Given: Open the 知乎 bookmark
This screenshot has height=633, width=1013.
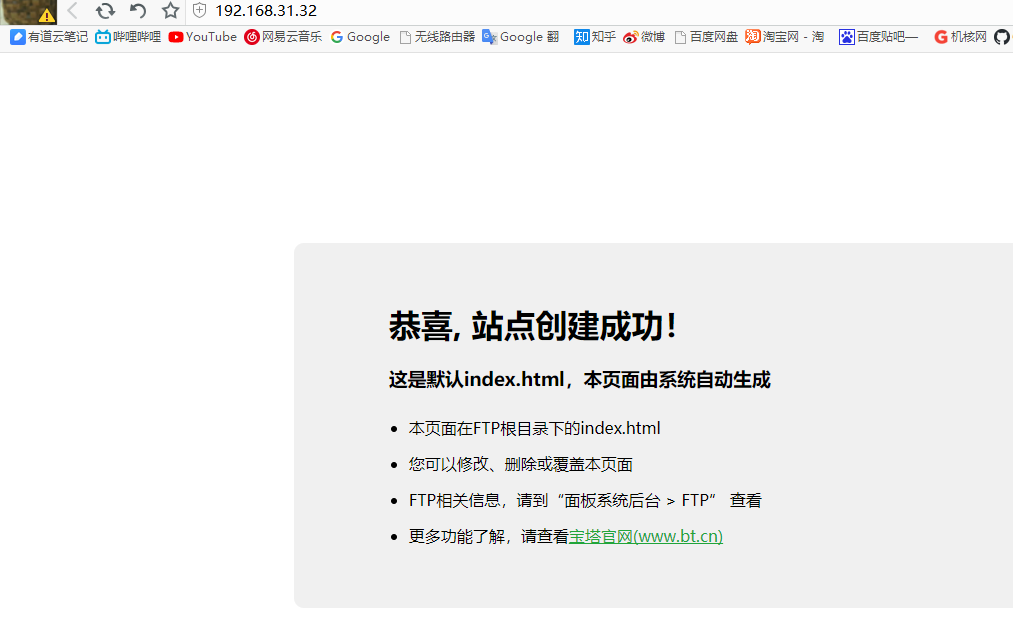Looking at the screenshot, I should pyautogui.click(x=594, y=37).
